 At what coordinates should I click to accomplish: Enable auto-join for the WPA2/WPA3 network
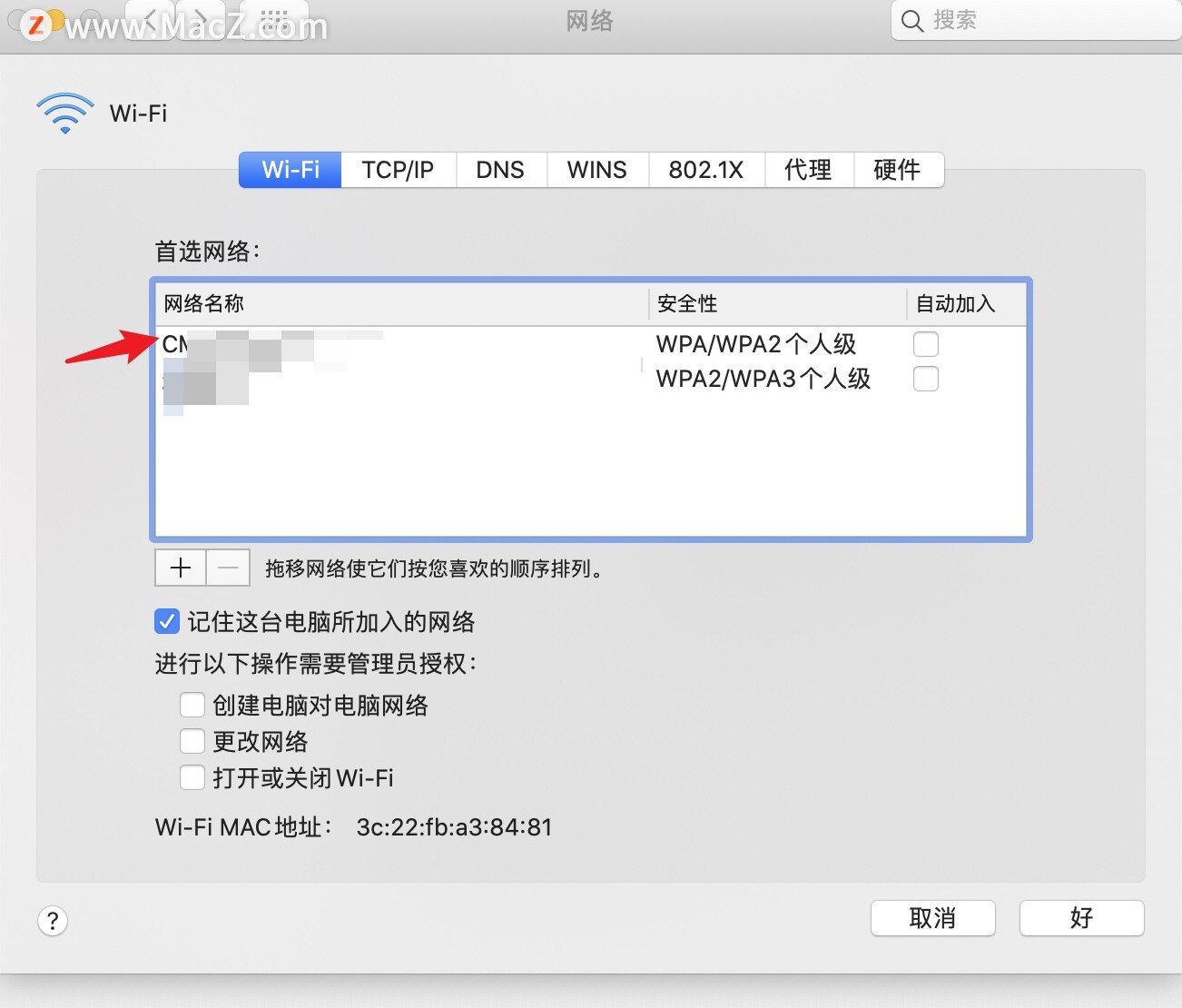(x=925, y=379)
